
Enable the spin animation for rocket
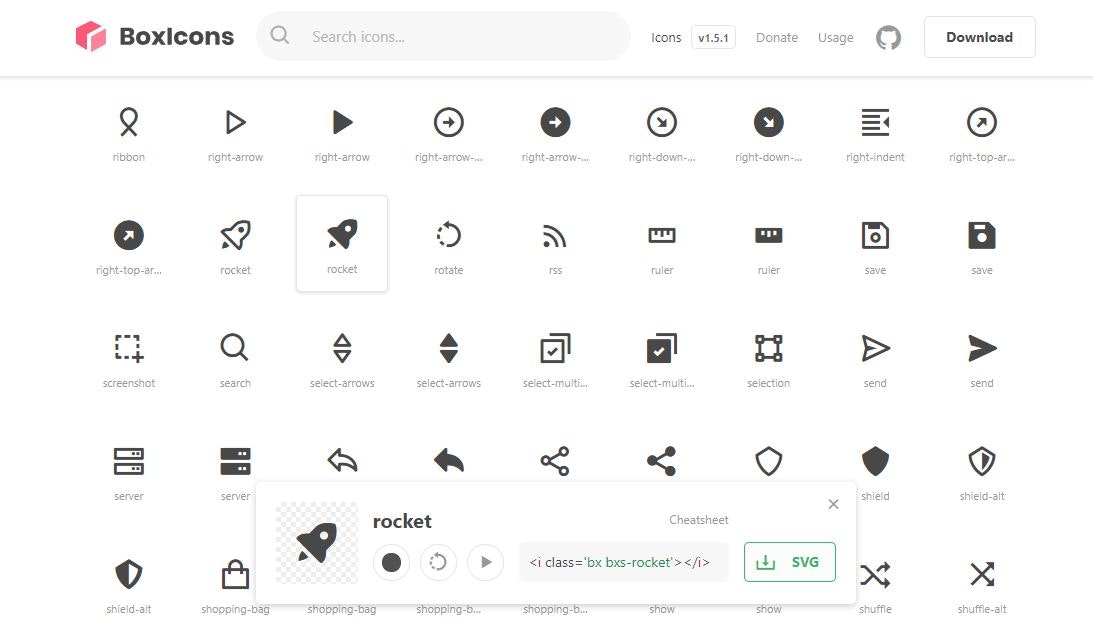[x=438, y=562]
